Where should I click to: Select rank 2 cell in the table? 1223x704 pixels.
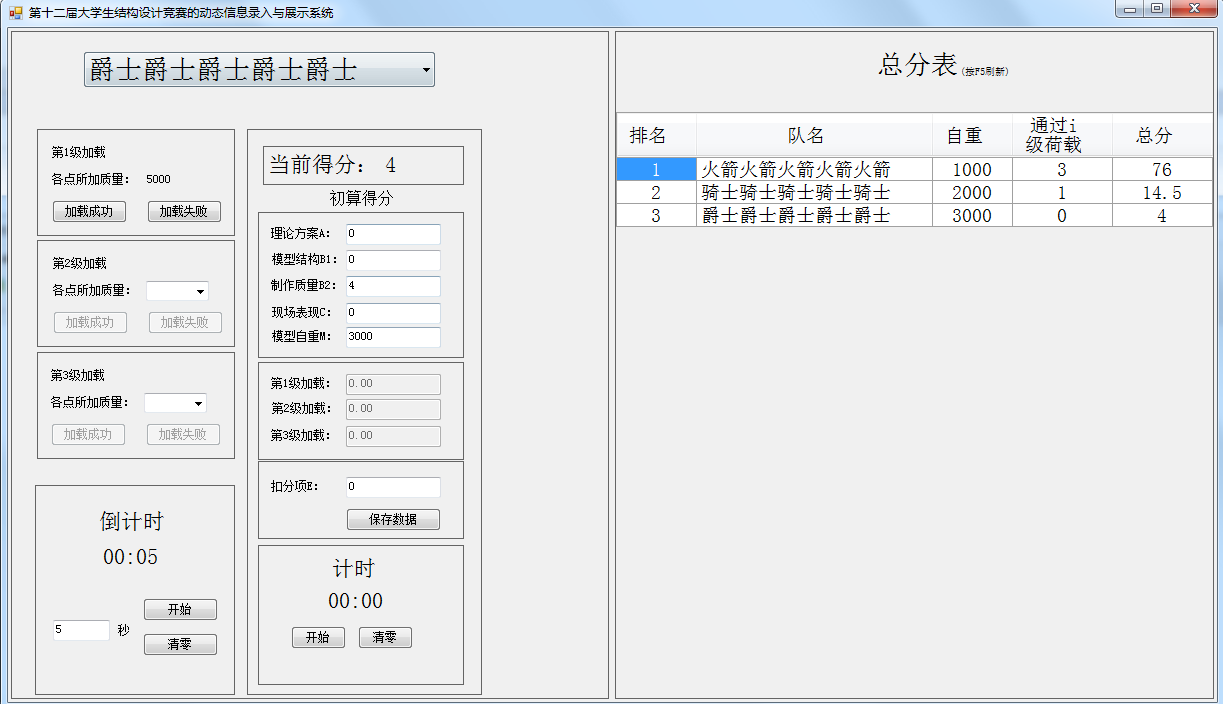[x=656, y=192]
